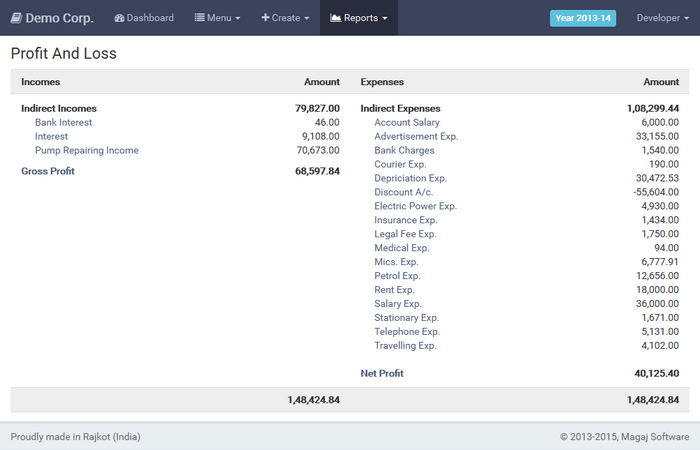View the Electric Power Exp. account
This screenshot has height=450, width=700.
[415, 206]
